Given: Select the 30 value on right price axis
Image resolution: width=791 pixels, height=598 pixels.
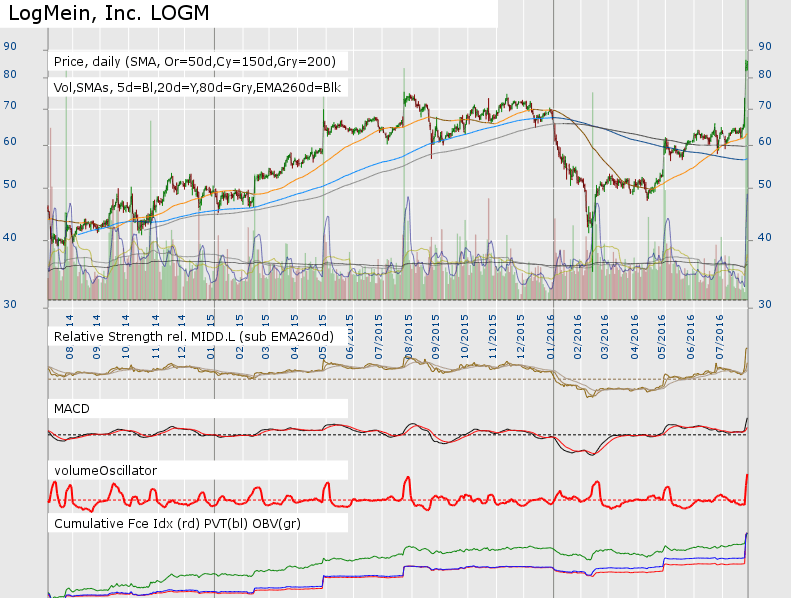Looking at the screenshot, I should coord(765,304).
